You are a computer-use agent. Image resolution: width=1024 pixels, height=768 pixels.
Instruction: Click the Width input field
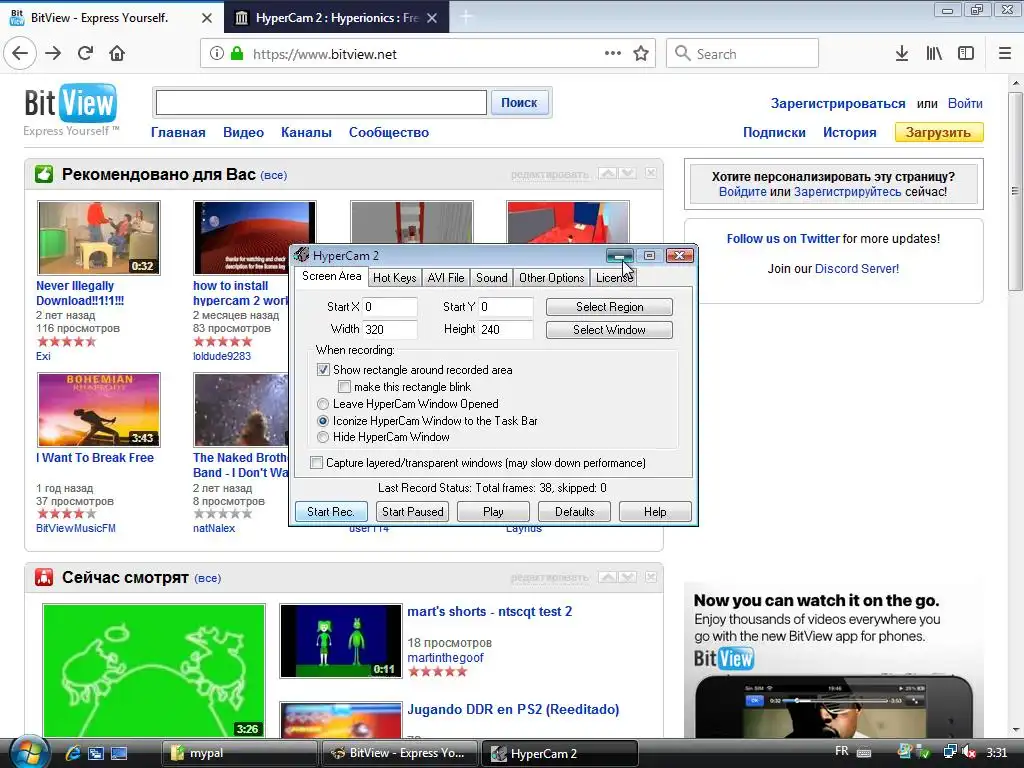(390, 329)
